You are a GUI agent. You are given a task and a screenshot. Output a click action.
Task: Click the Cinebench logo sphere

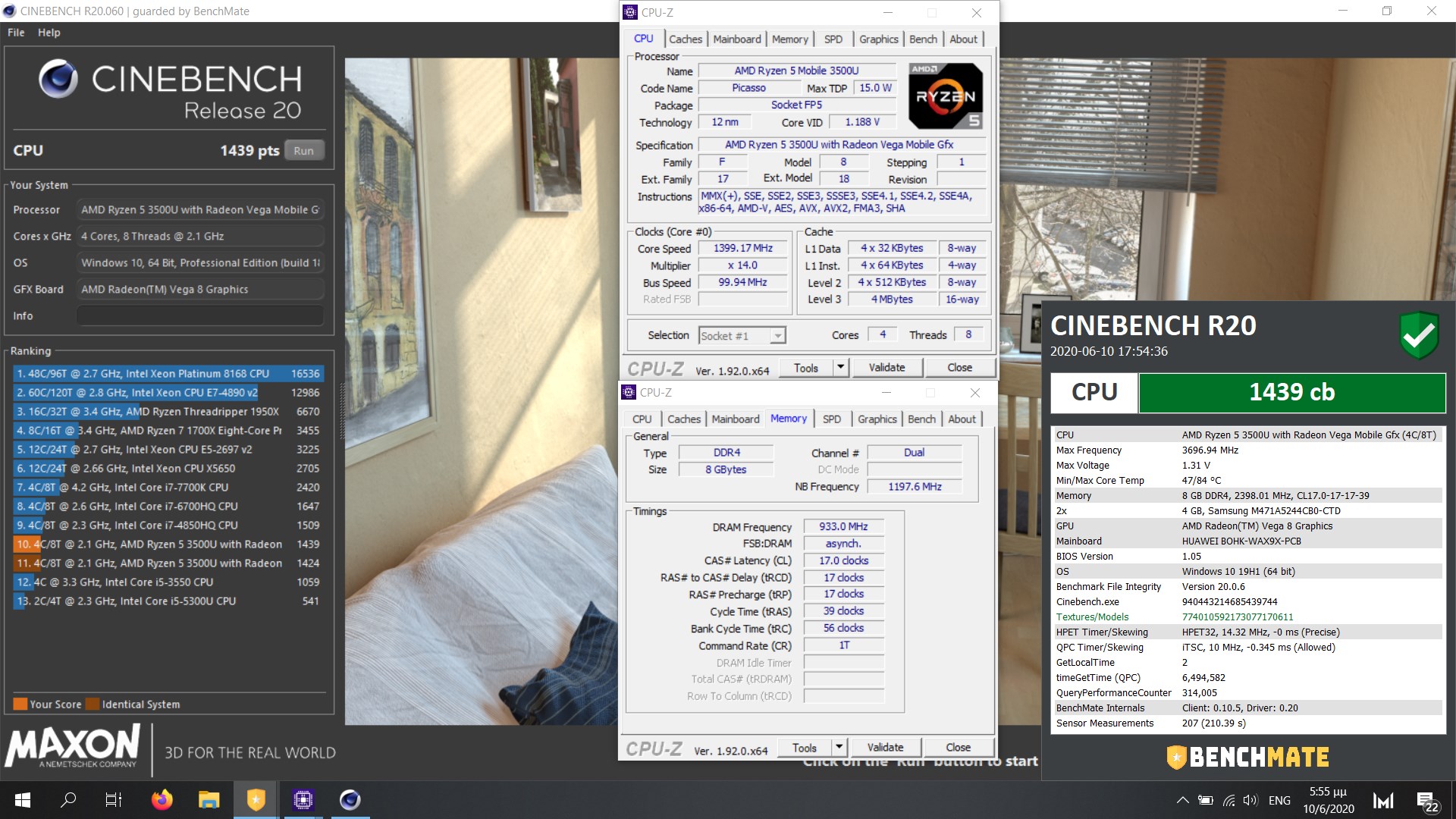click(58, 79)
